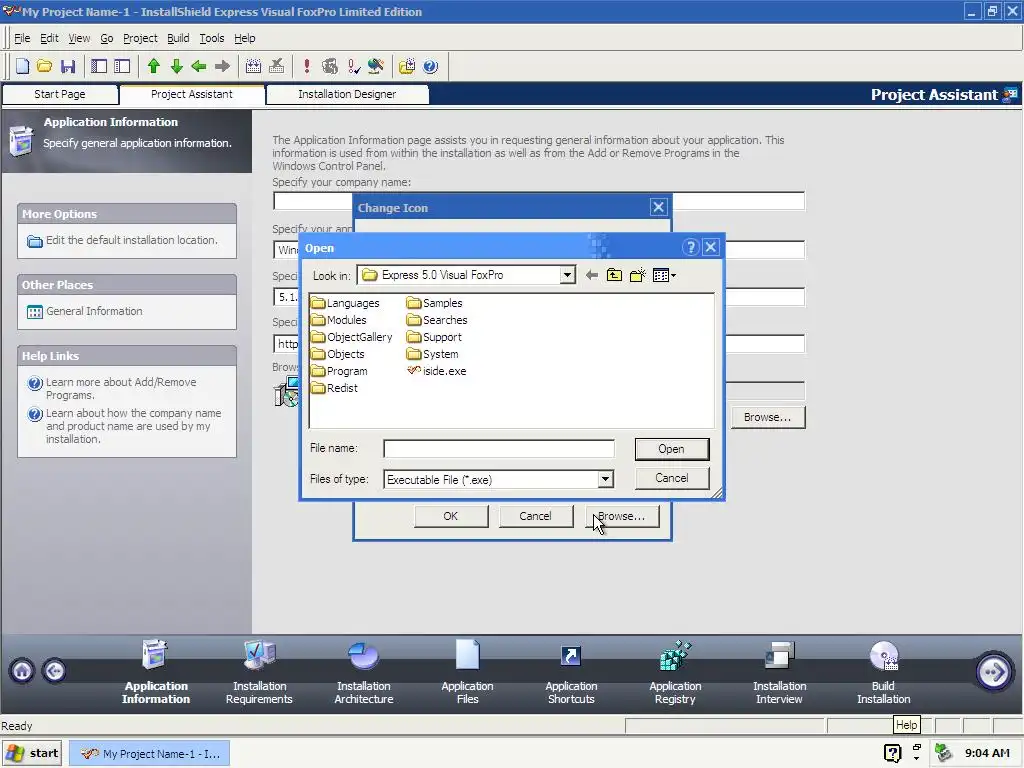This screenshot has height=768, width=1024.
Task: Click Learn more about Add/Remove Programs link
Action: (121, 389)
